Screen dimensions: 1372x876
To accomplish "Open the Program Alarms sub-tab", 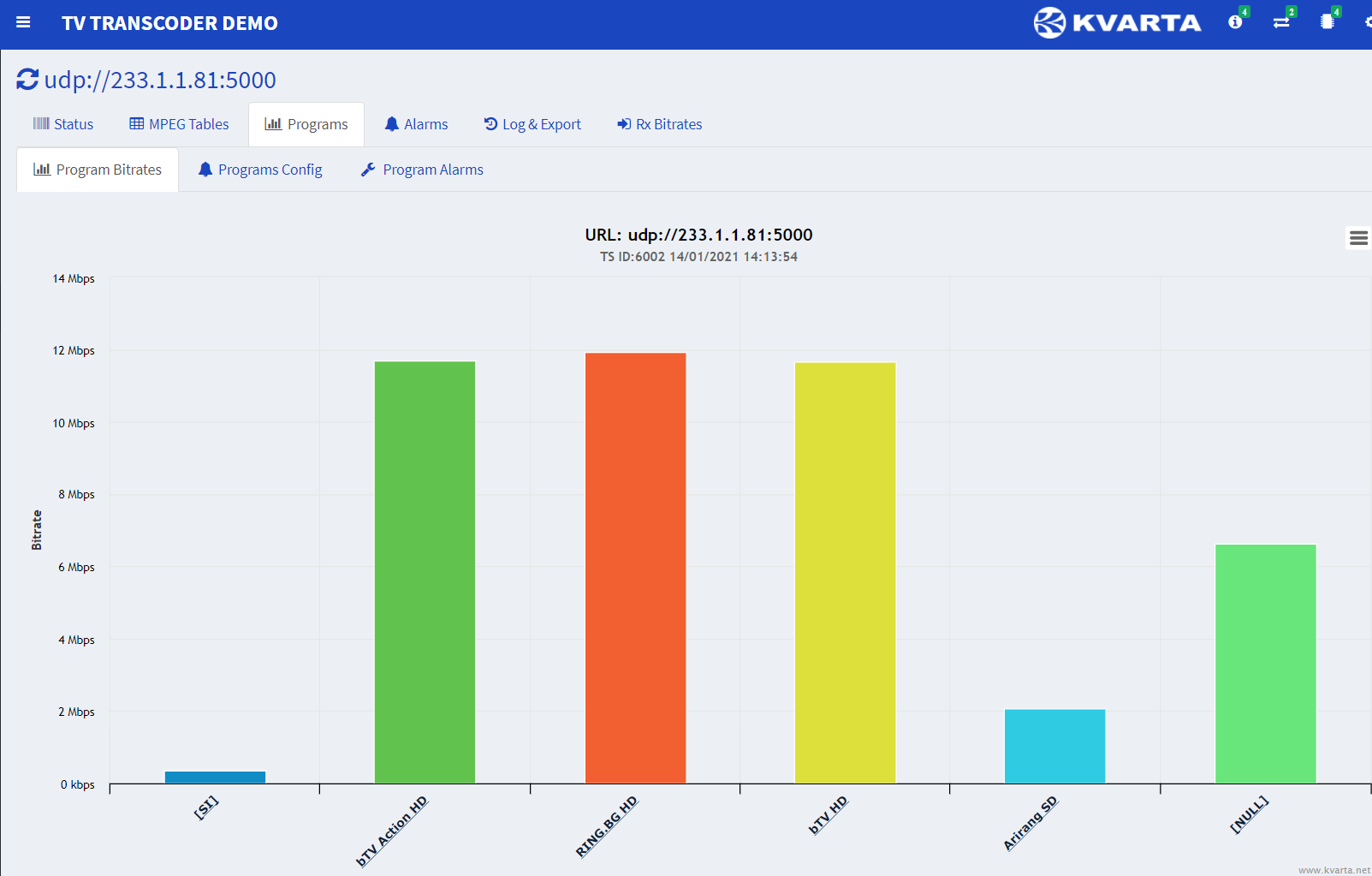I will (422, 170).
